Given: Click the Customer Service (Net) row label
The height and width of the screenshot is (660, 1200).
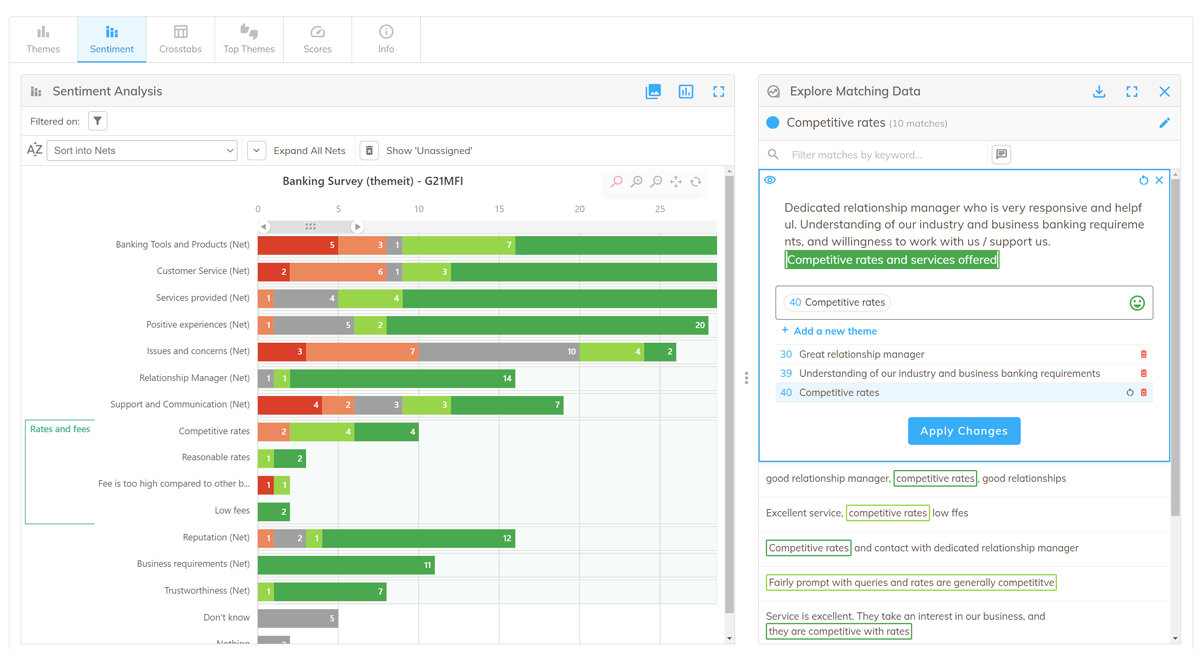Looking at the screenshot, I should (203, 271).
